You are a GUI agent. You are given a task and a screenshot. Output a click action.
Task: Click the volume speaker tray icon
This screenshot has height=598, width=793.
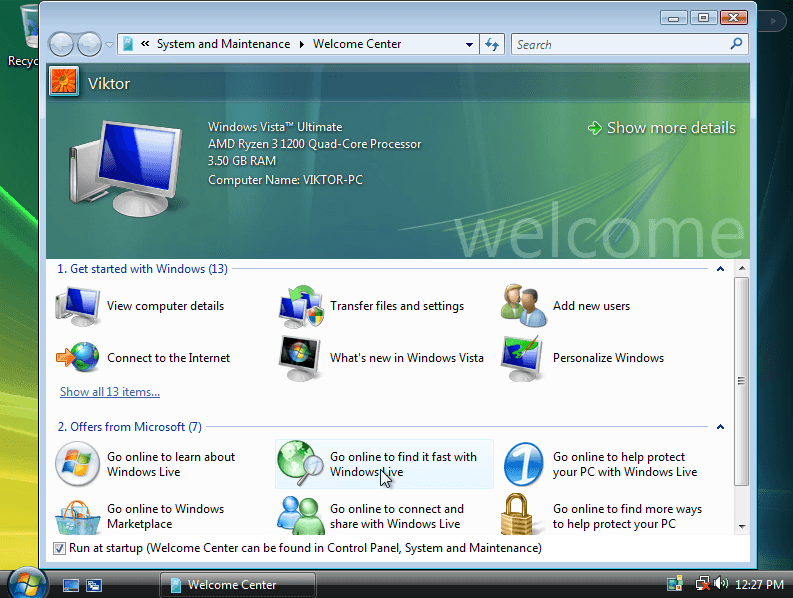click(x=721, y=584)
